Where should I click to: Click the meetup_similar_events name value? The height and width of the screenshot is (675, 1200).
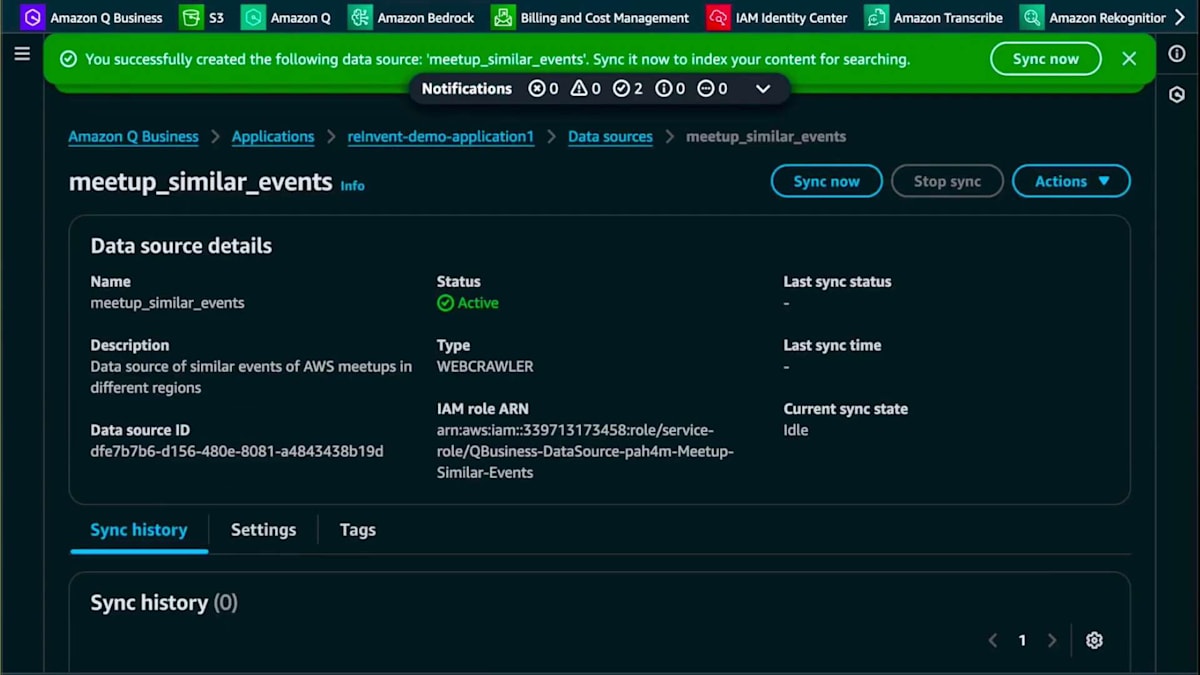[167, 303]
